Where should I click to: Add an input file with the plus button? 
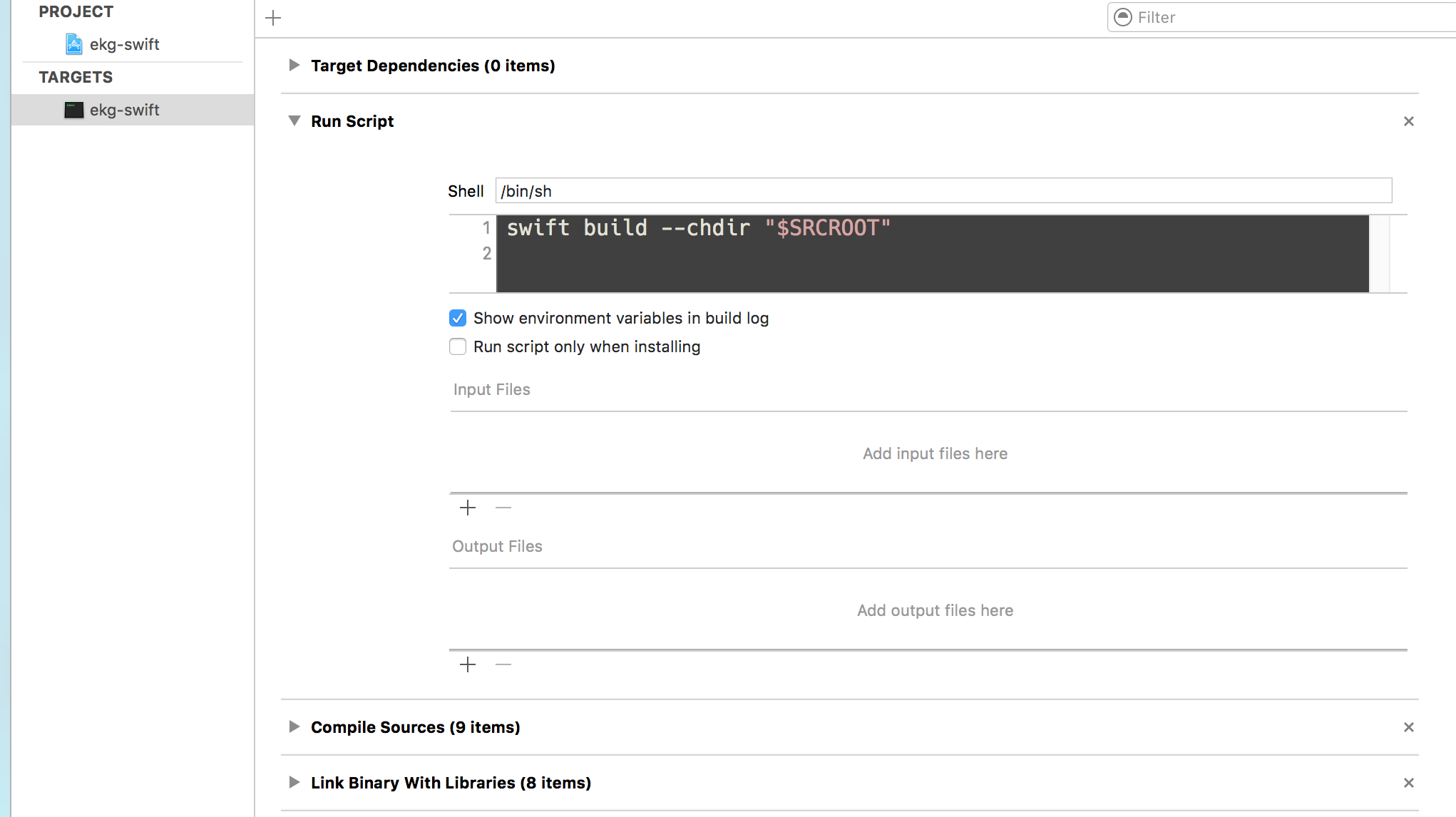coord(468,508)
